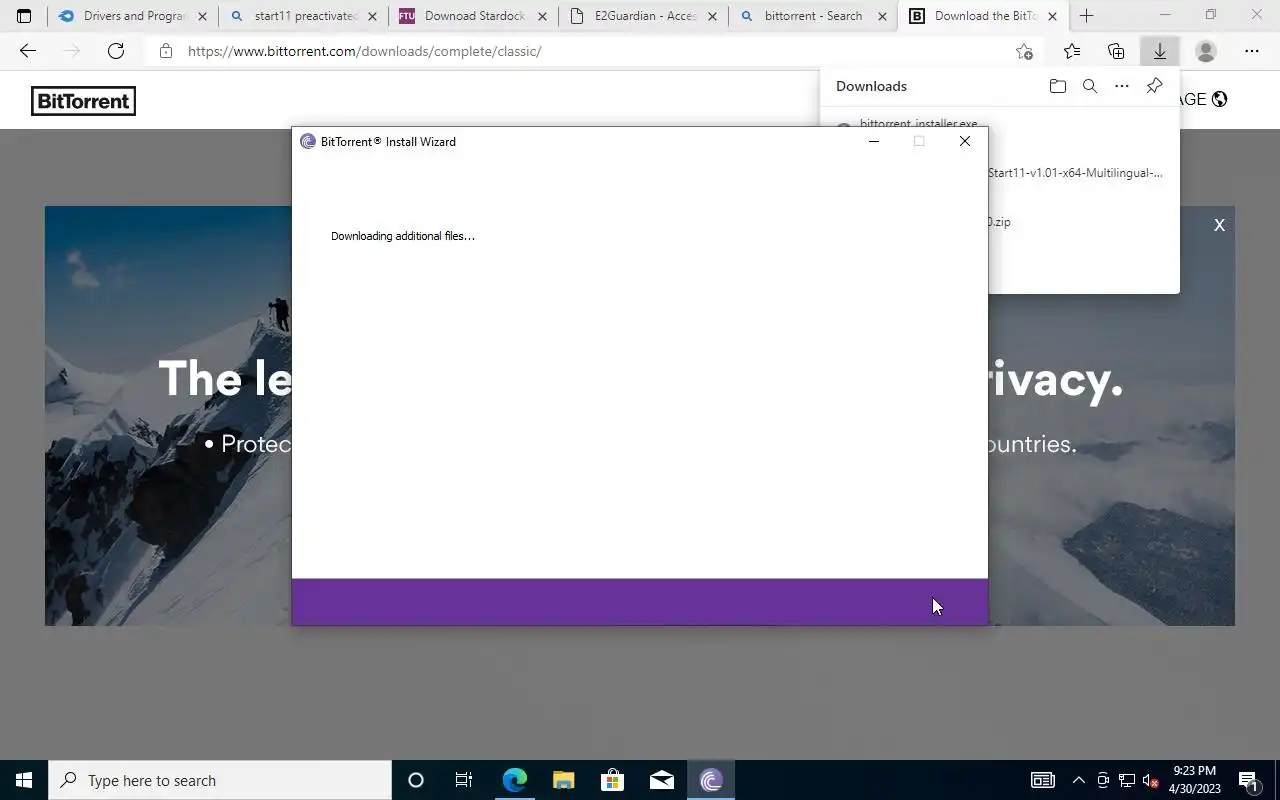
Task: Open a new browser tab
Action: (x=1086, y=16)
